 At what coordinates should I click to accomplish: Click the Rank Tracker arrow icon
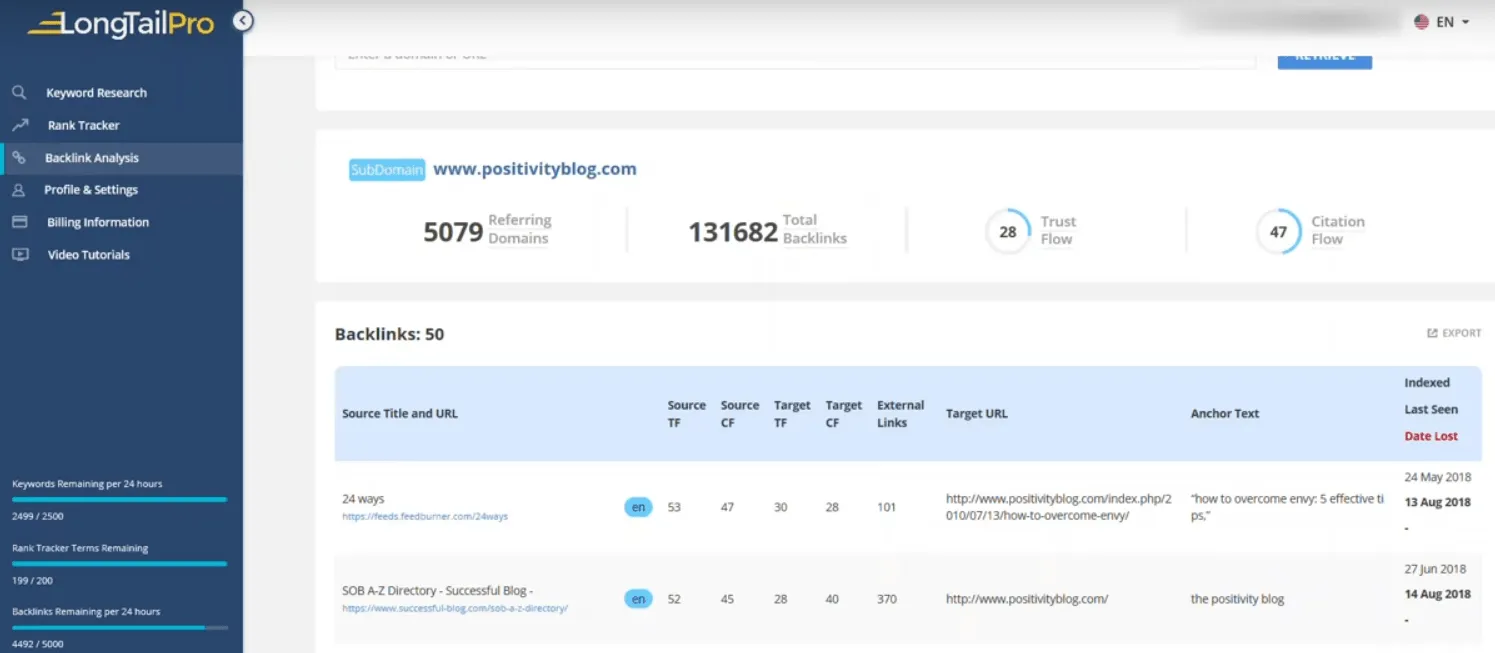coord(20,125)
